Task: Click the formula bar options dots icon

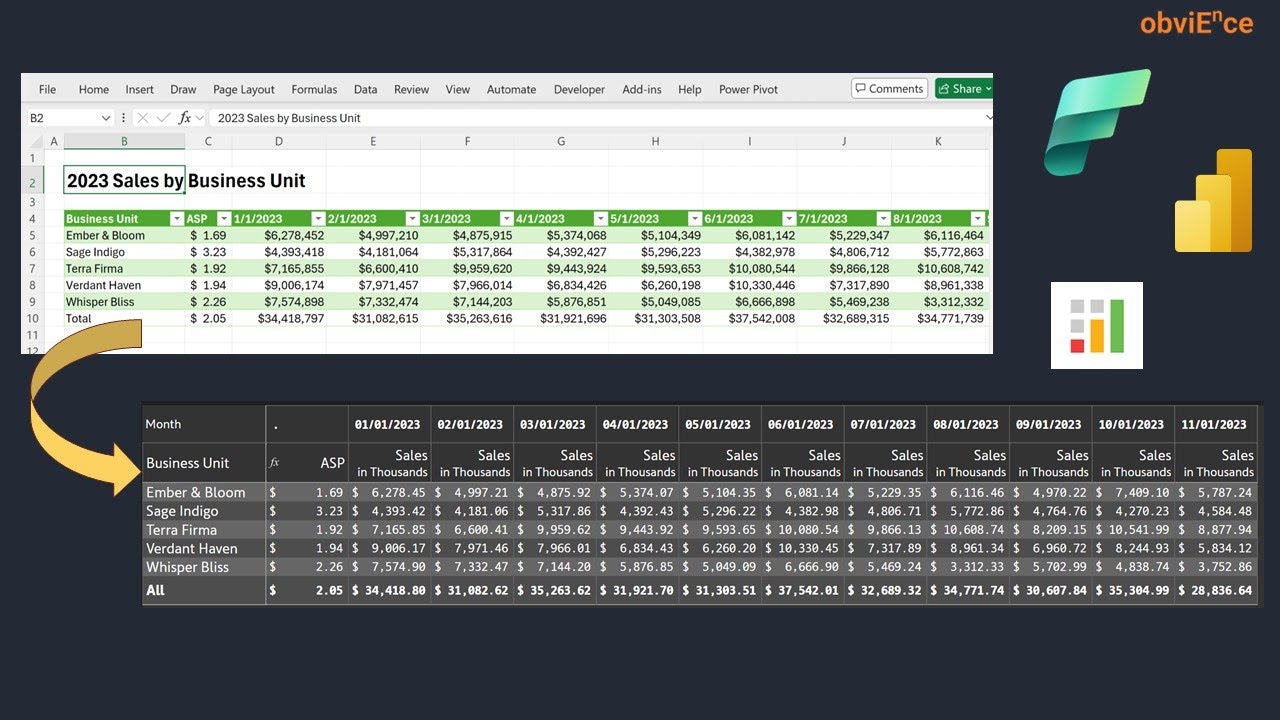Action: click(x=124, y=118)
